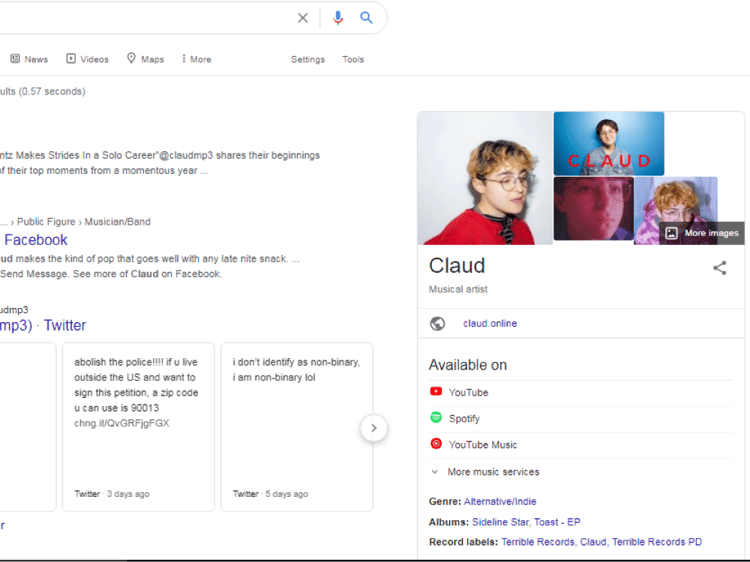Click the 'Available on' heading text

click(x=467, y=365)
